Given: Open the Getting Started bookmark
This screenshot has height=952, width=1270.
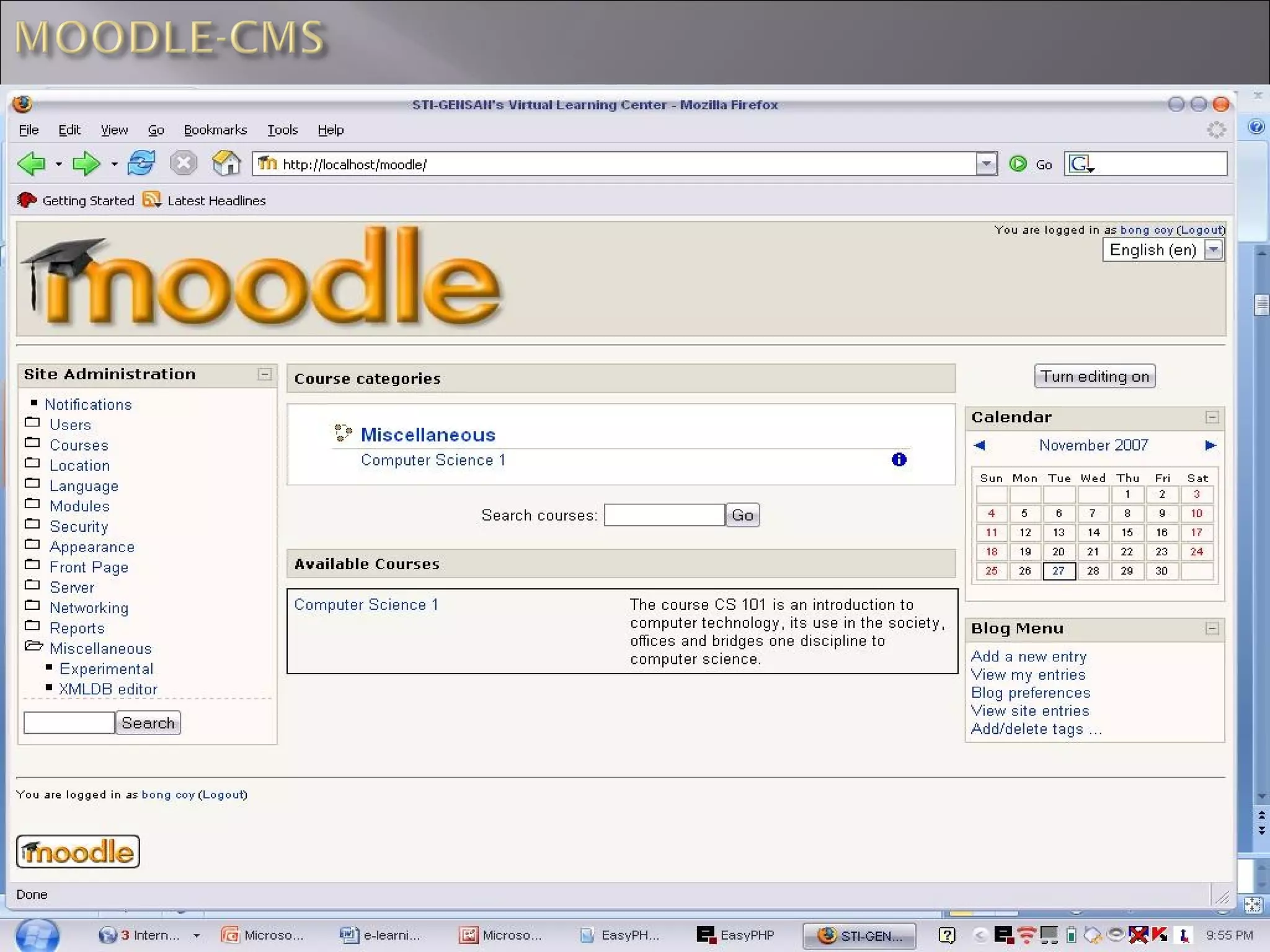Looking at the screenshot, I should pyautogui.click(x=76, y=200).
